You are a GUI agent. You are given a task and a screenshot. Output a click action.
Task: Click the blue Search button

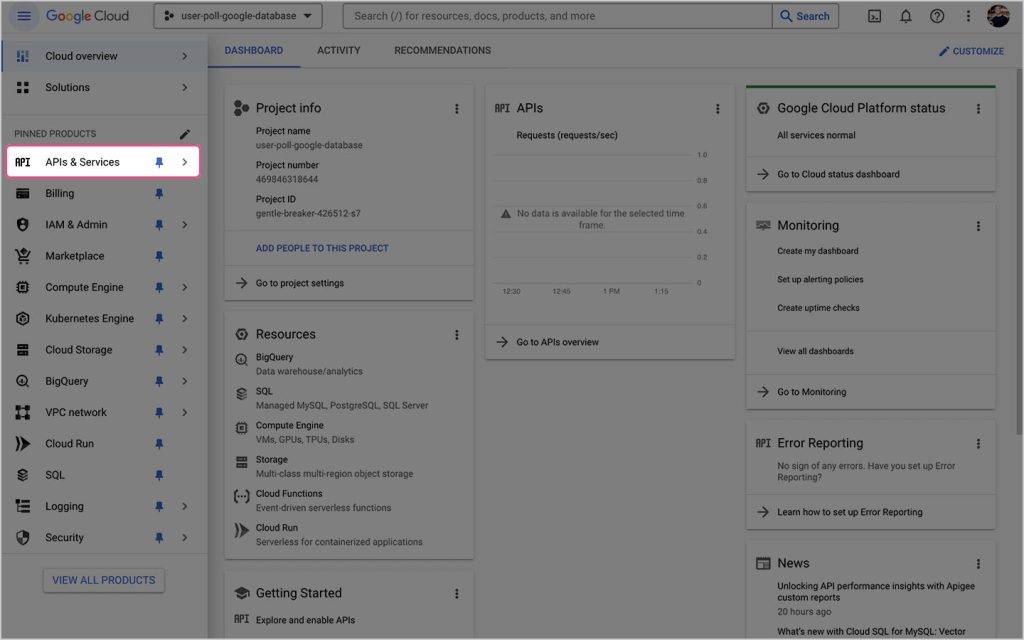pos(805,16)
